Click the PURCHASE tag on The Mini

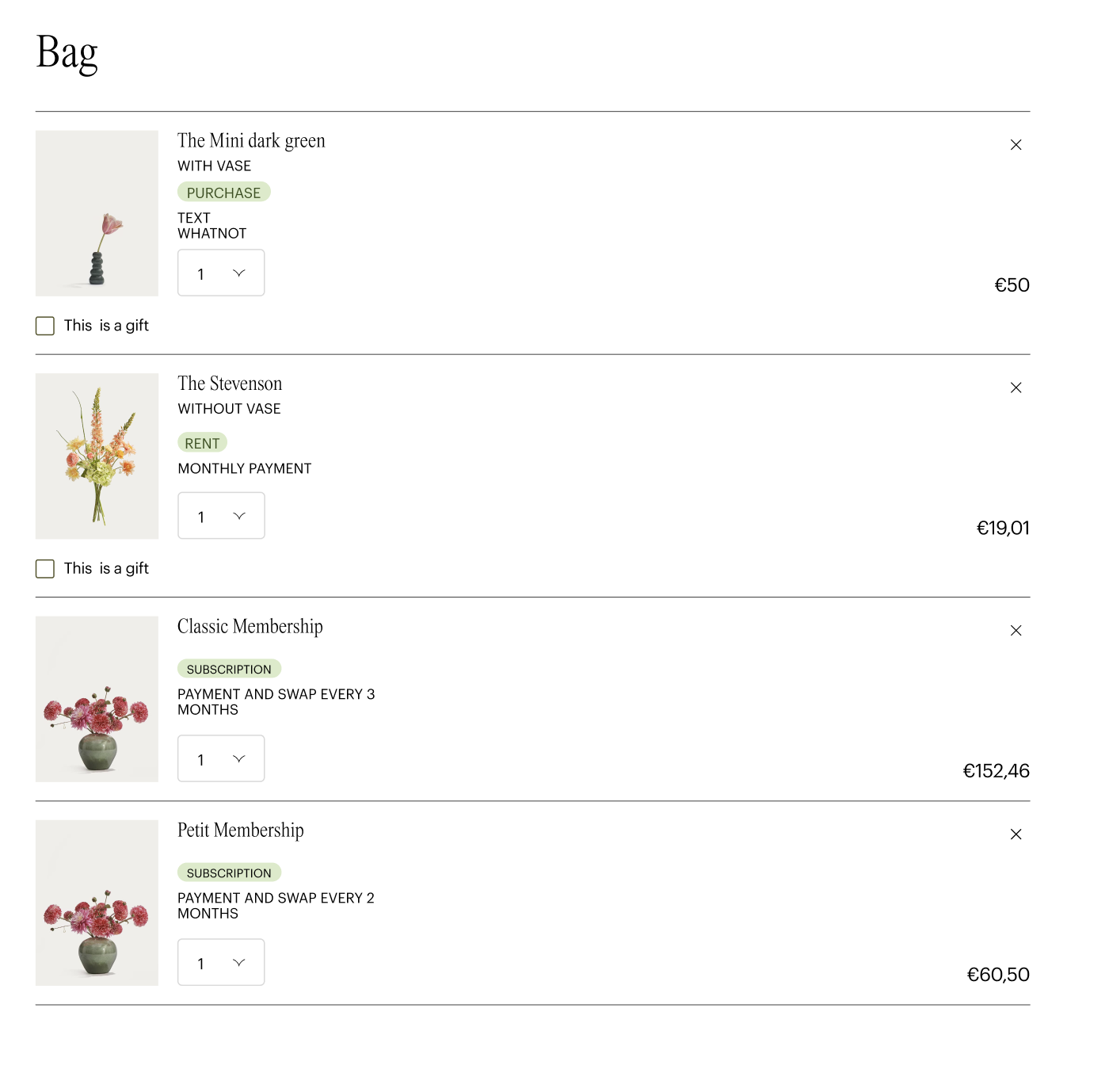pyautogui.click(x=223, y=193)
